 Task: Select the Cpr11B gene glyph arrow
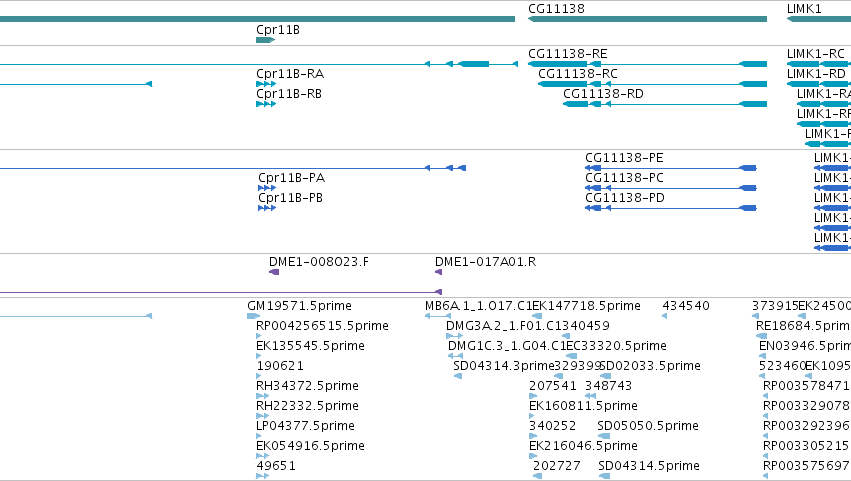265,40
